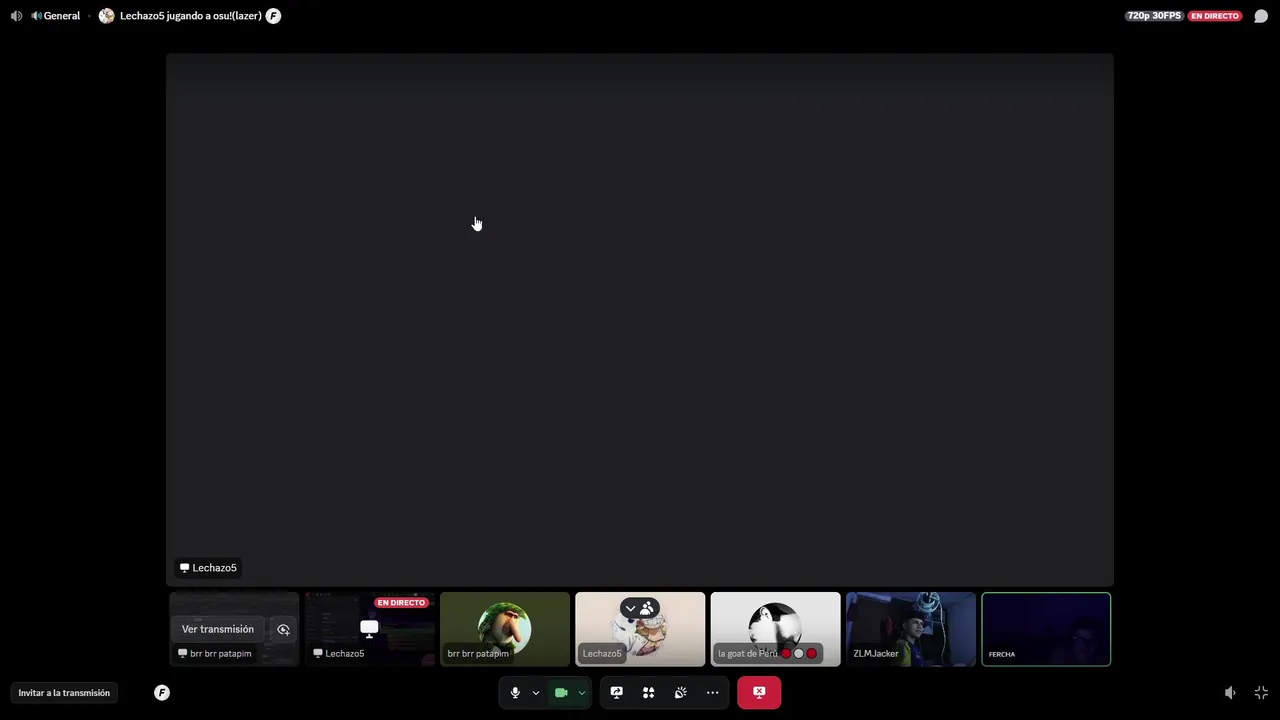This screenshot has height=720, width=1280.
Task: Click the 720p 30FPS quality badge
Action: click(1154, 16)
